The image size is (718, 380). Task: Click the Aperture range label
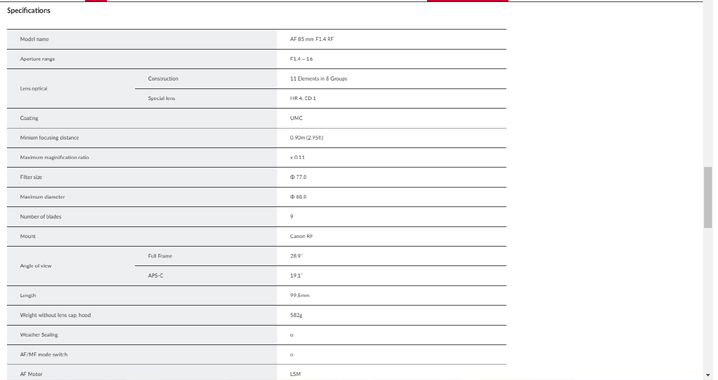coord(37,59)
